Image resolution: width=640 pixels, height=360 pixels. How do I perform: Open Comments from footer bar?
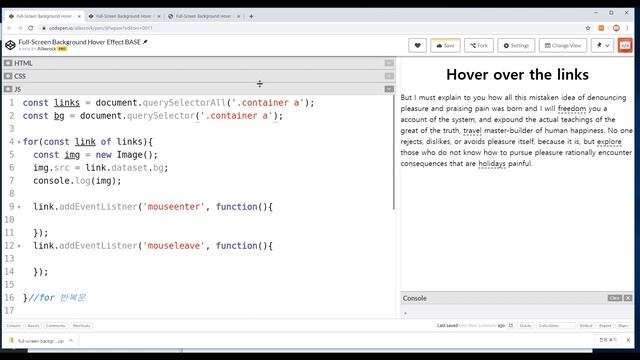(56, 326)
